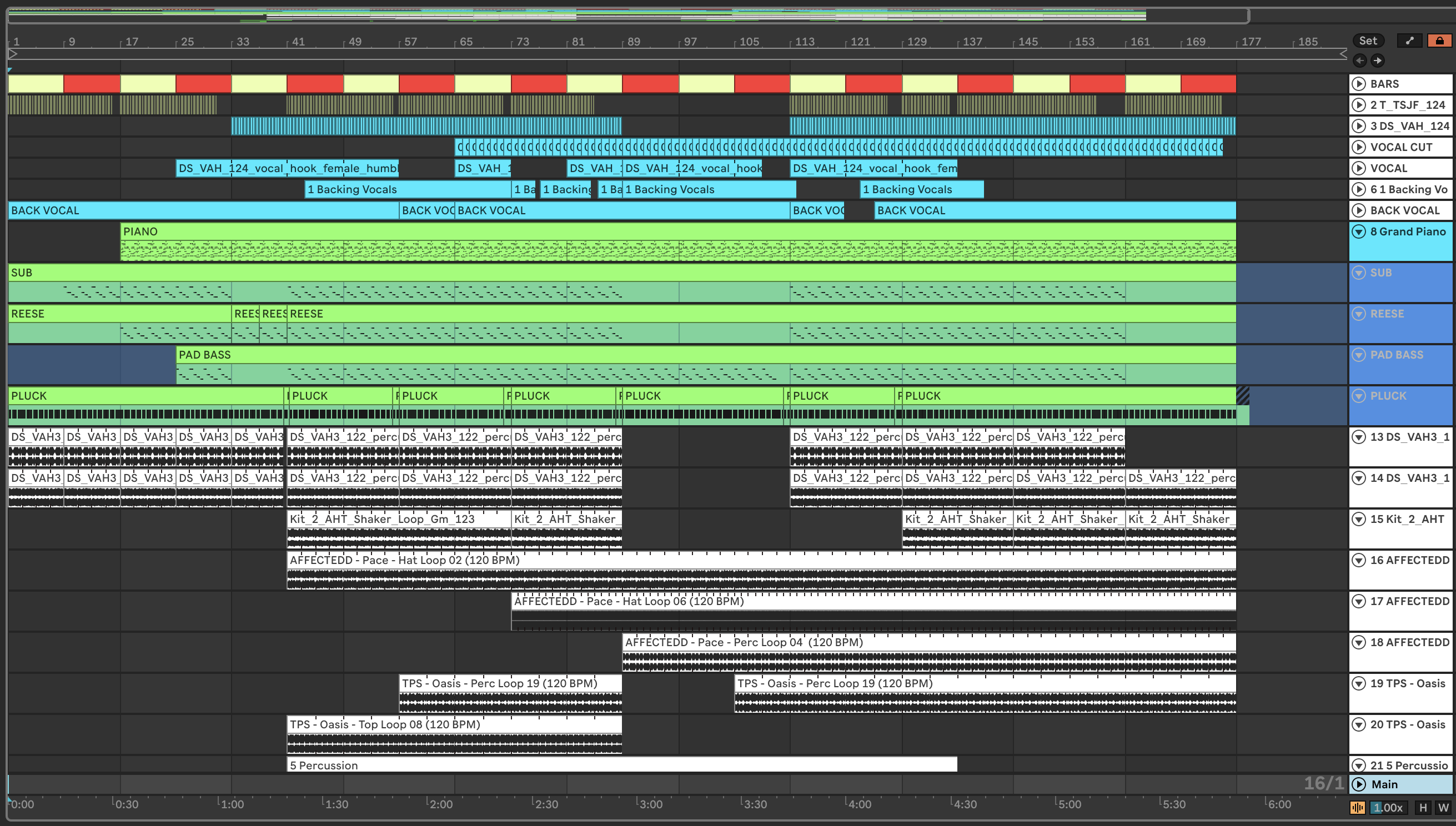Toggle automation mode button

tap(1409, 41)
